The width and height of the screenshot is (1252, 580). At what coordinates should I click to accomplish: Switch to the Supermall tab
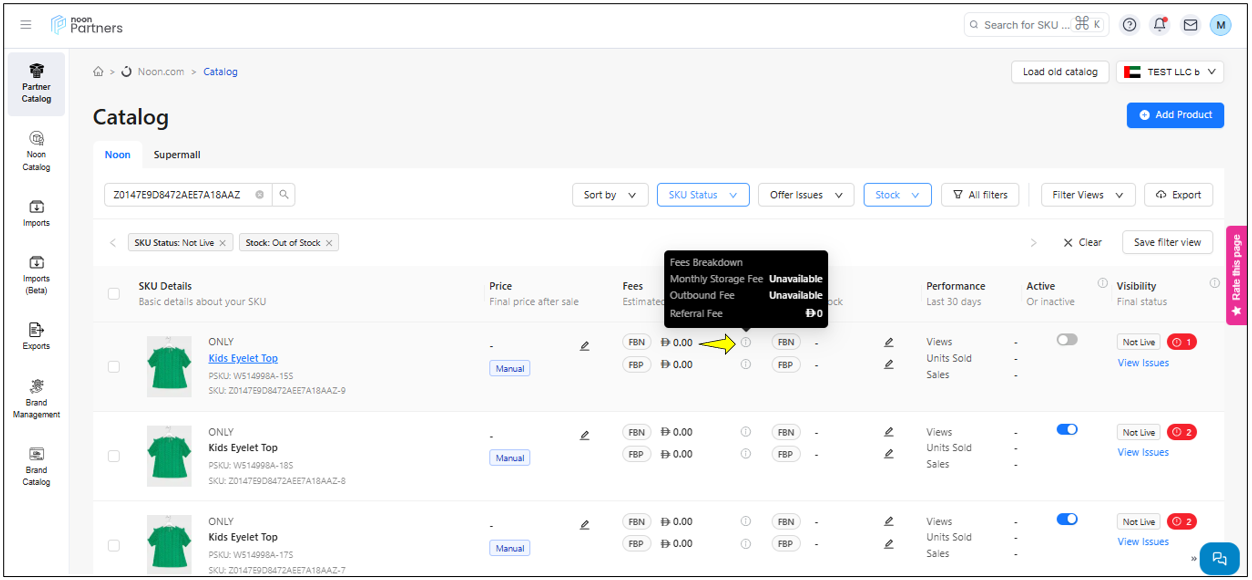tap(177, 155)
